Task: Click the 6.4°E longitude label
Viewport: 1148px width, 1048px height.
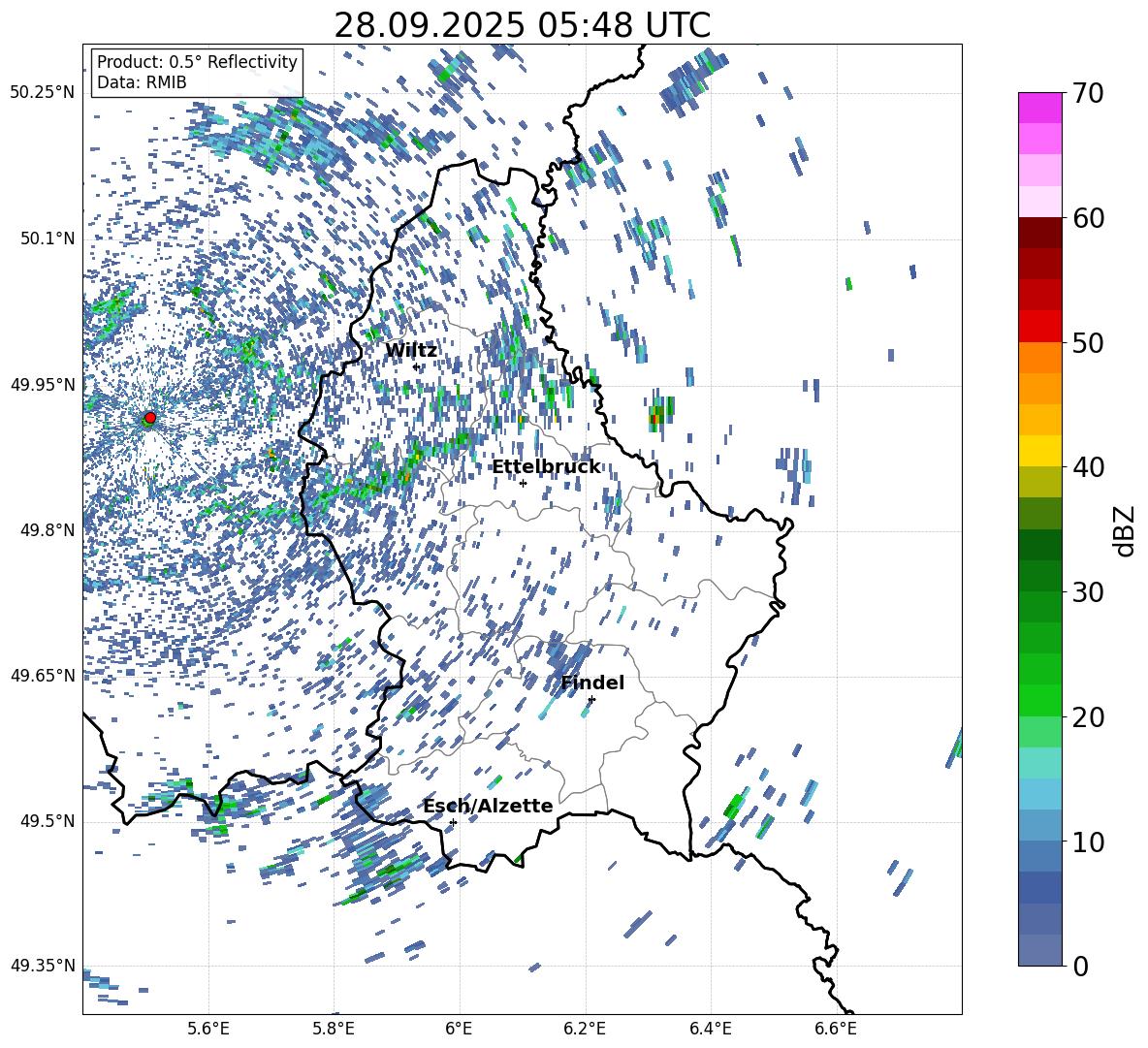Action: pyautogui.click(x=710, y=1029)
